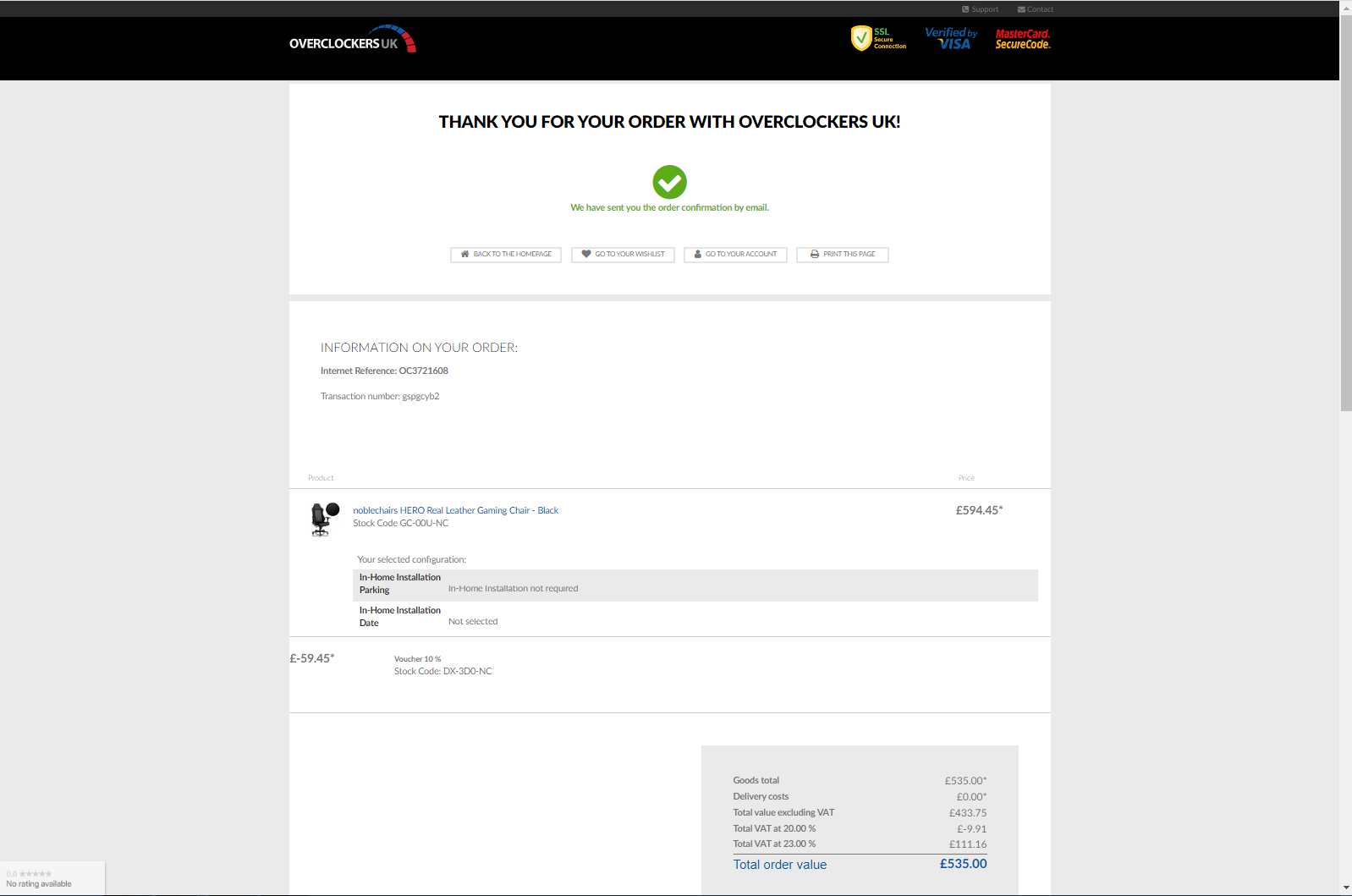Image resolution: width=1352 pixels, height=896 pixels.
Task: Click the order confirmation email message
Action: point(669,207)
